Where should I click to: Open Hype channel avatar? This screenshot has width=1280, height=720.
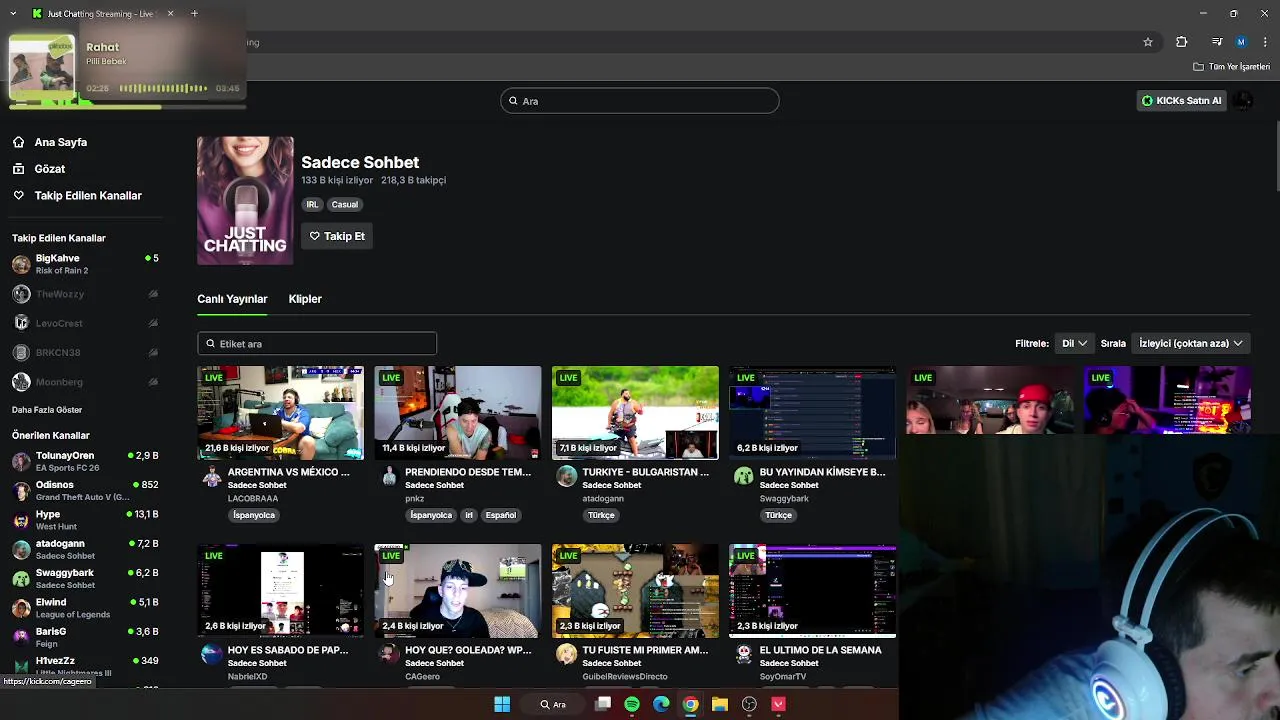pos(21,520)
